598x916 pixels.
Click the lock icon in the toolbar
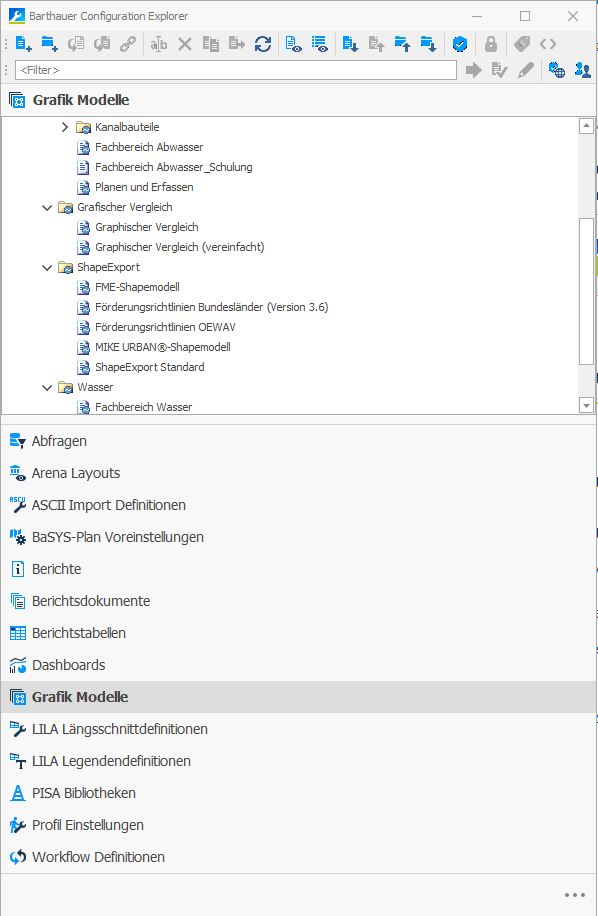tap(490, 44)
